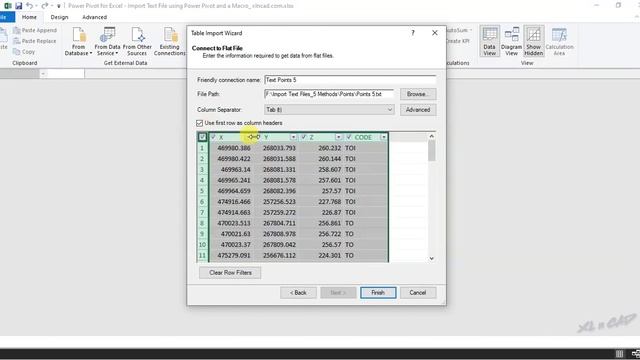Click cell value 267808.978

(279, 234)
